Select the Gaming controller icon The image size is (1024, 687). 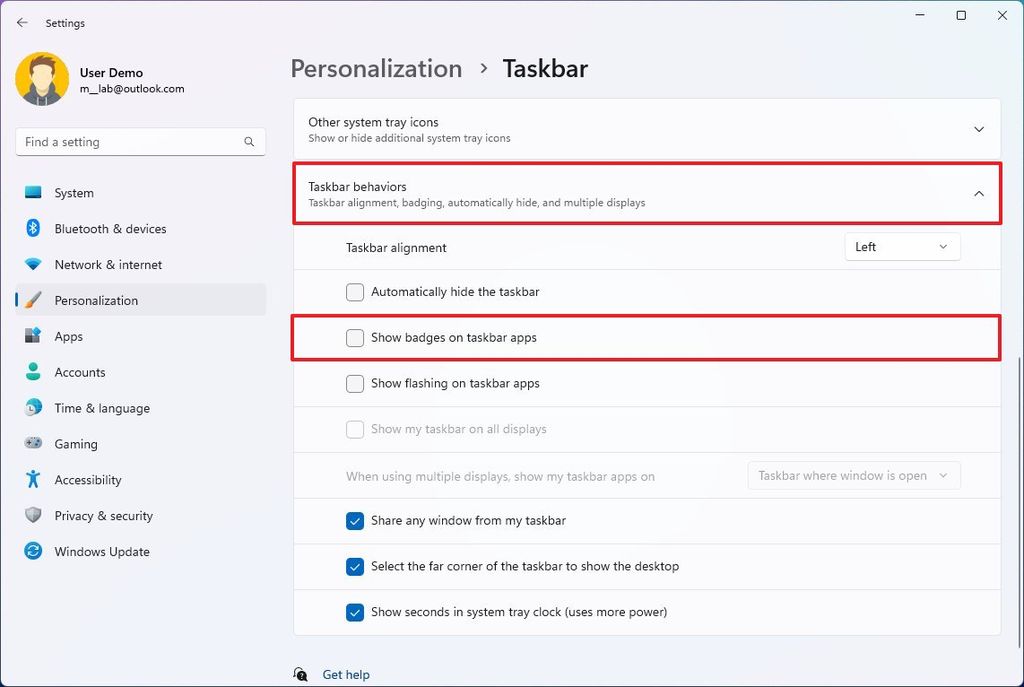pyautogui.click(x=34, y=444)
